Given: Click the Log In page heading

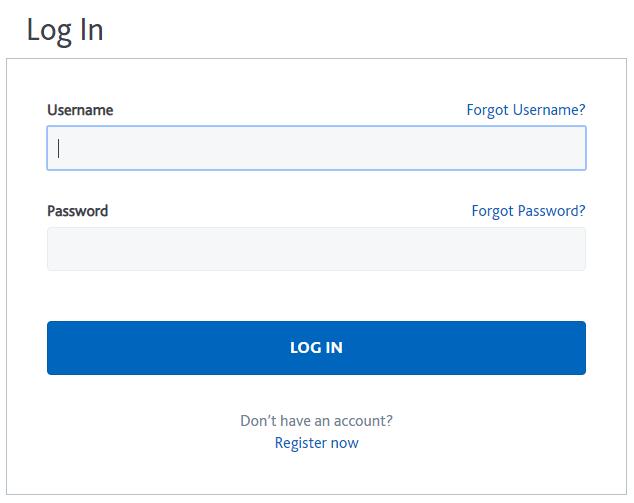Looking at the screenshot, I should pyautogui.click(x=65, y=30).
